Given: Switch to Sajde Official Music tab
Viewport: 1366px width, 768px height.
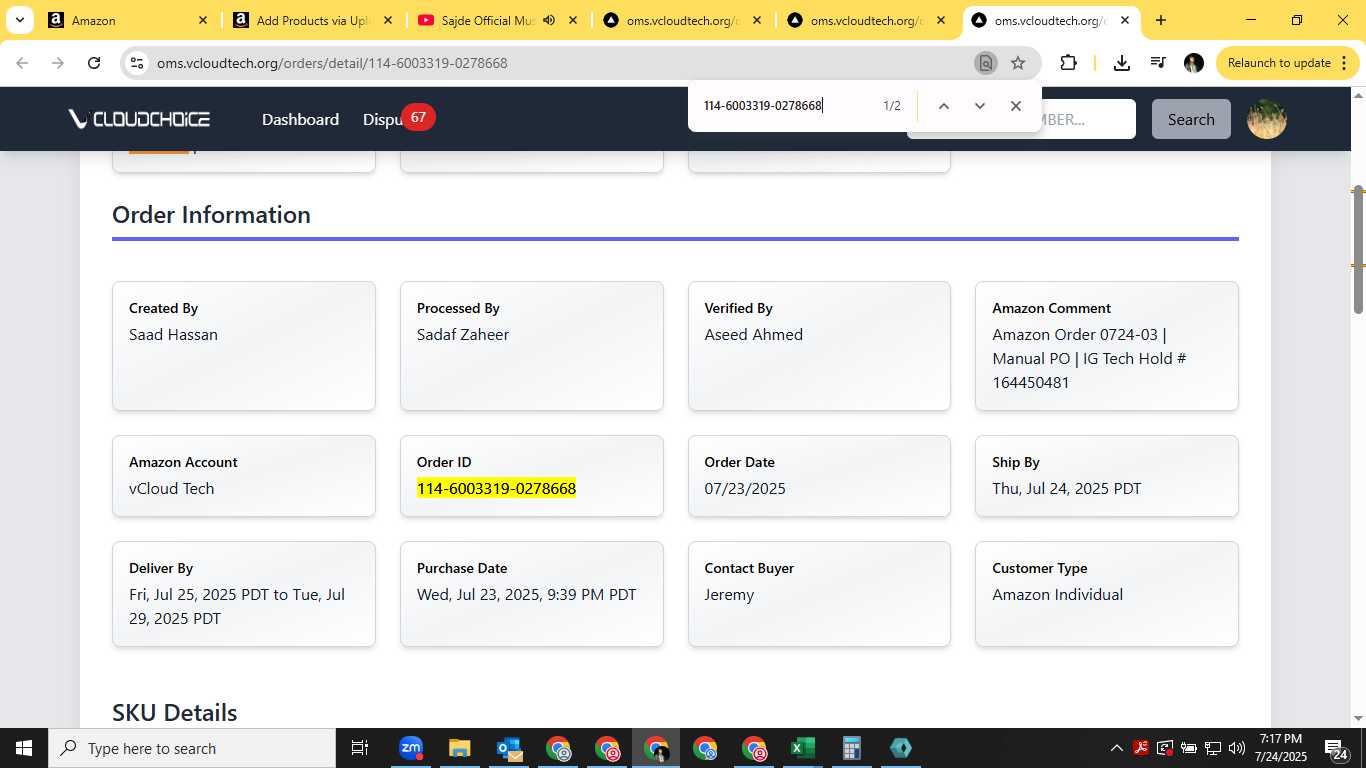Looking at the screenshot, I should 495,20.
